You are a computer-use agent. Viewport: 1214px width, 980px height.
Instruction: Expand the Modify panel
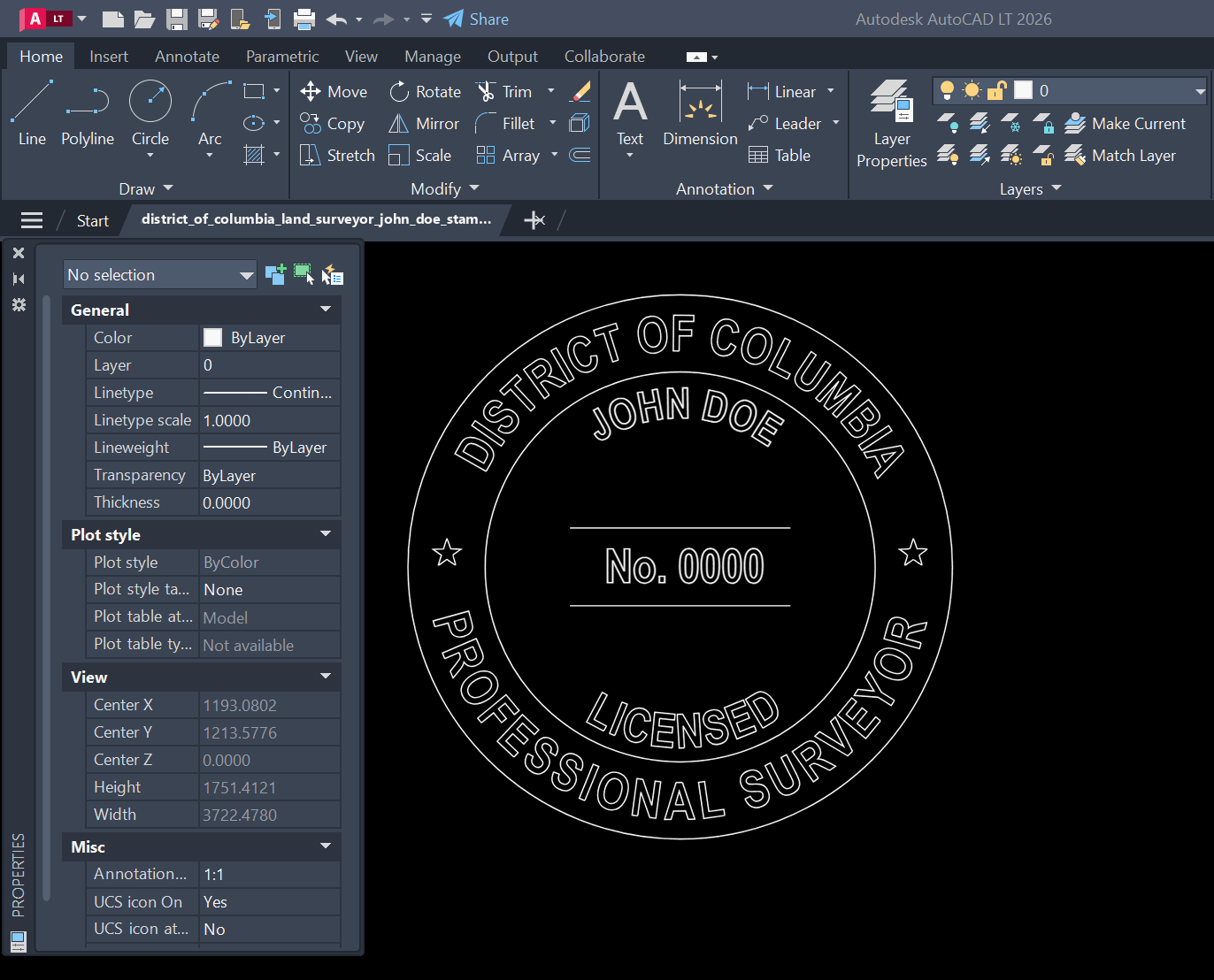[x=445, y=188]
